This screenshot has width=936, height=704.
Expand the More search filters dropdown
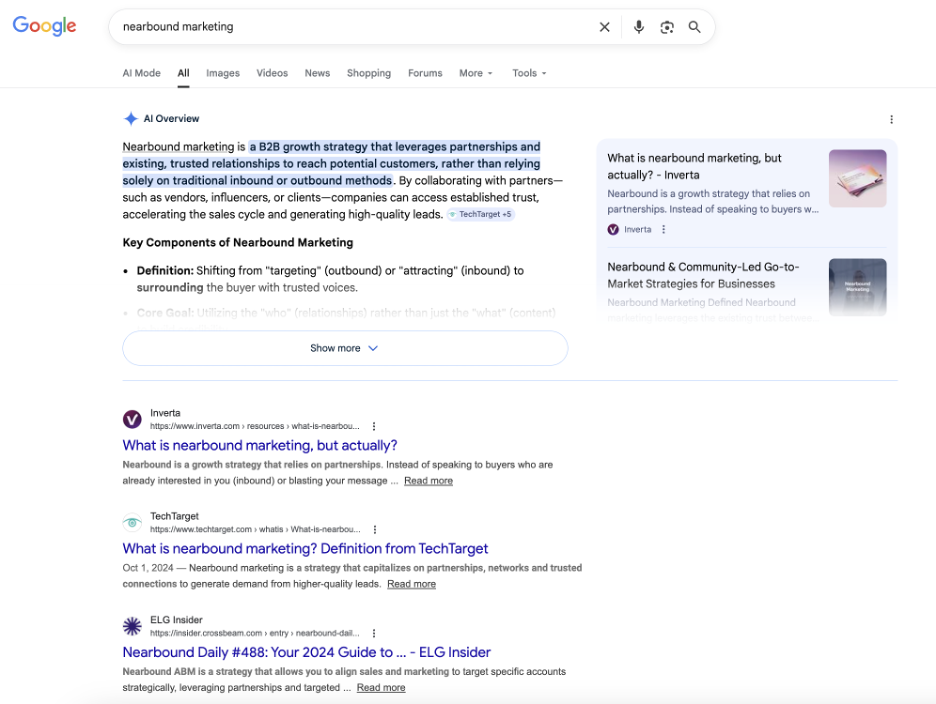click(x=476, y=73)
